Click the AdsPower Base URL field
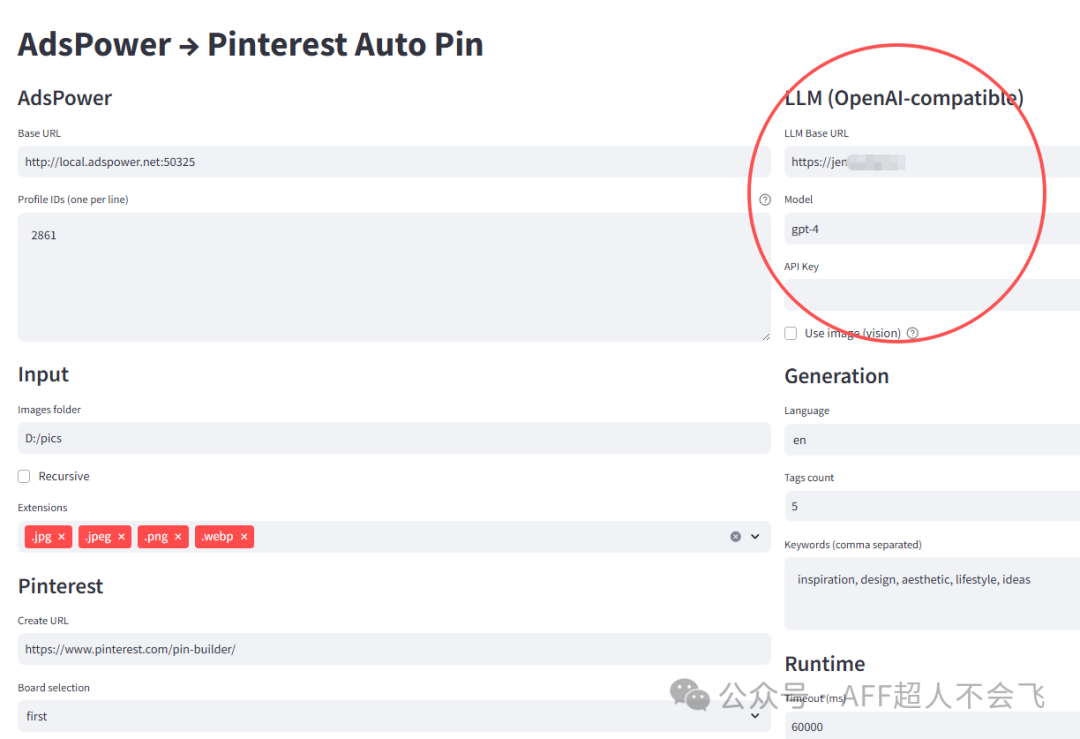 click(x=394, y=162)
